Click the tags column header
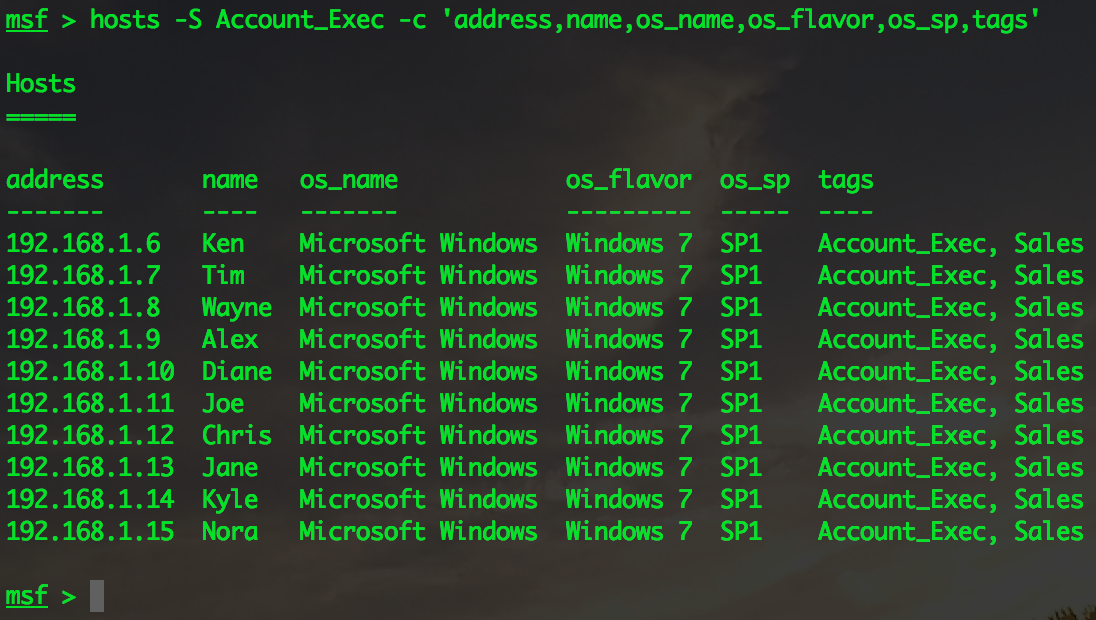The height and width of the screenshot is (620, 1096). click(845, 180)
